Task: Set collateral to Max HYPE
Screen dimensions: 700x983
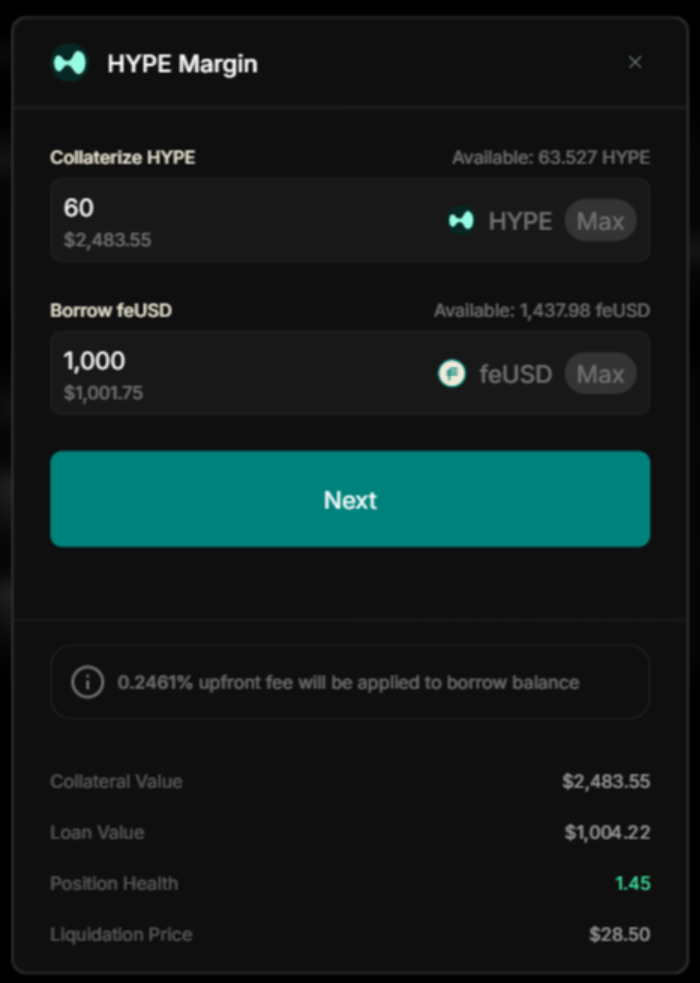Action: 600,221
